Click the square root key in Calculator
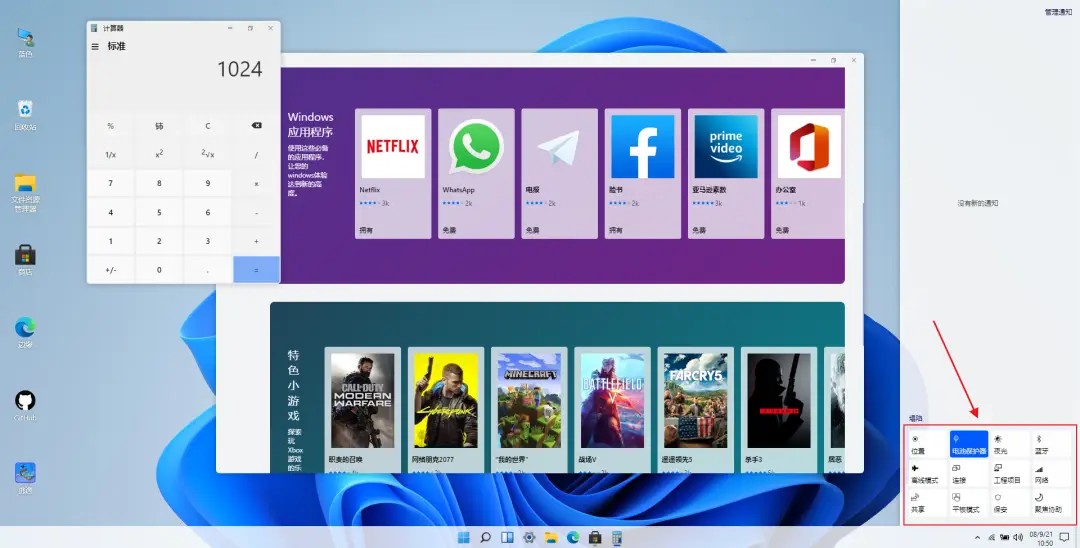This screenshot has height=548, width=1080. 207,155
